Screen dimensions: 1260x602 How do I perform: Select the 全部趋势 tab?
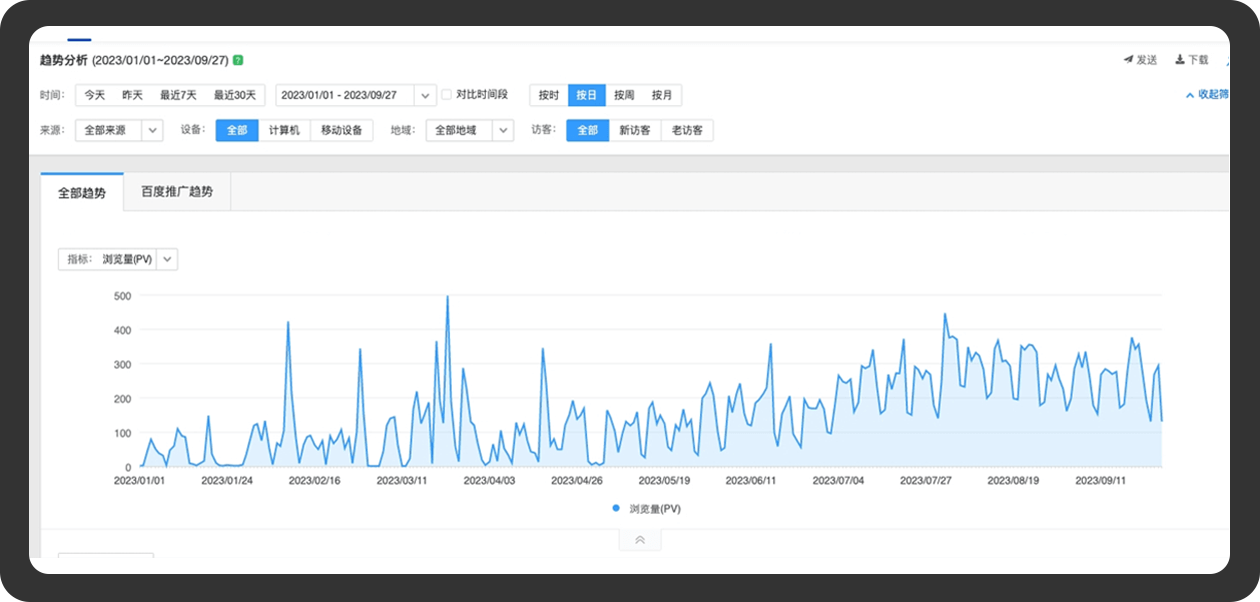tap(82, 192)
